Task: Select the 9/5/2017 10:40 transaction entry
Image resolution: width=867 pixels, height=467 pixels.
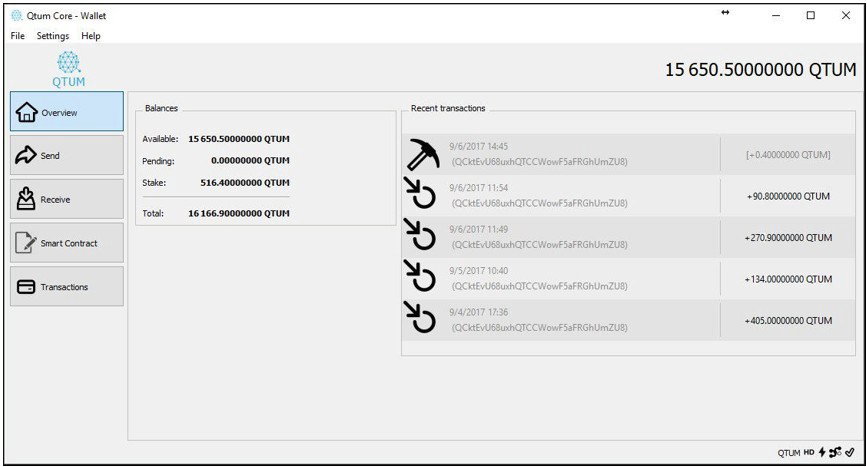Action: pyautogui.click(x=629, y=279)
